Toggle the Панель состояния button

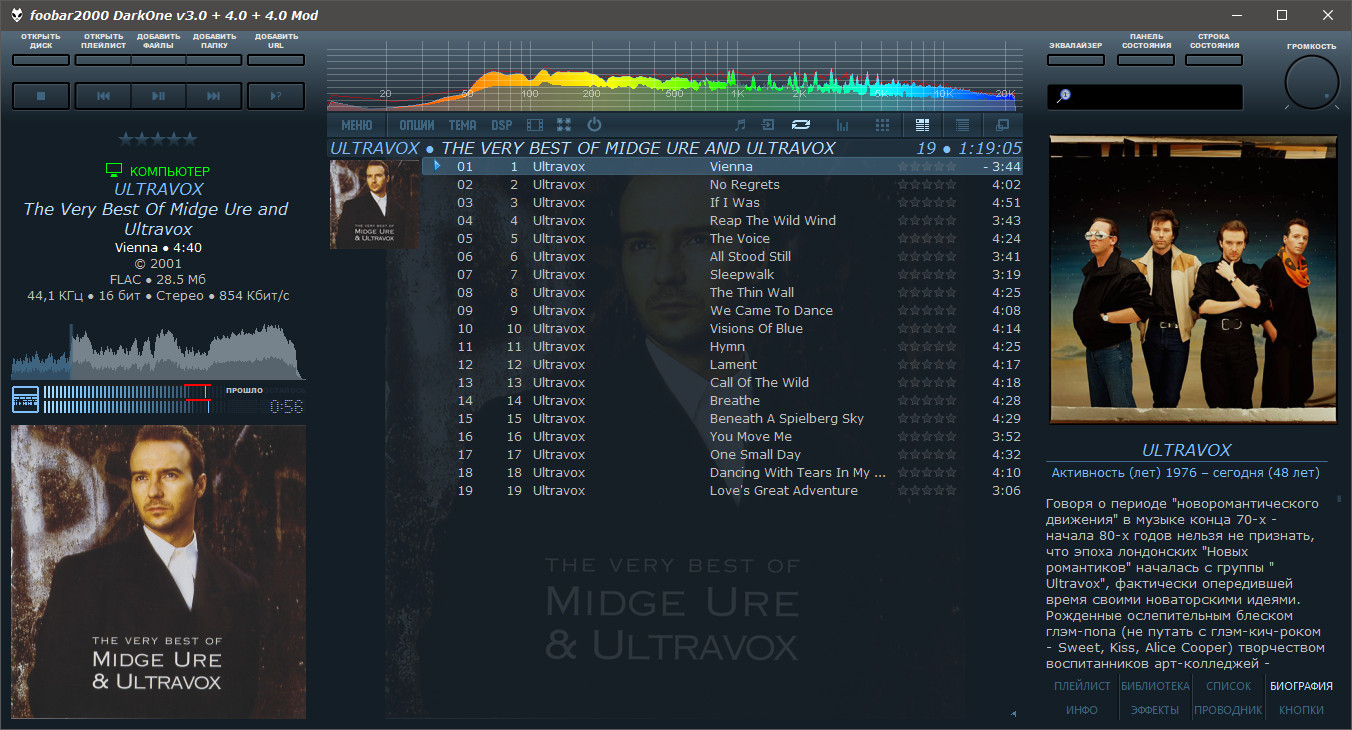coord(1146,60)
